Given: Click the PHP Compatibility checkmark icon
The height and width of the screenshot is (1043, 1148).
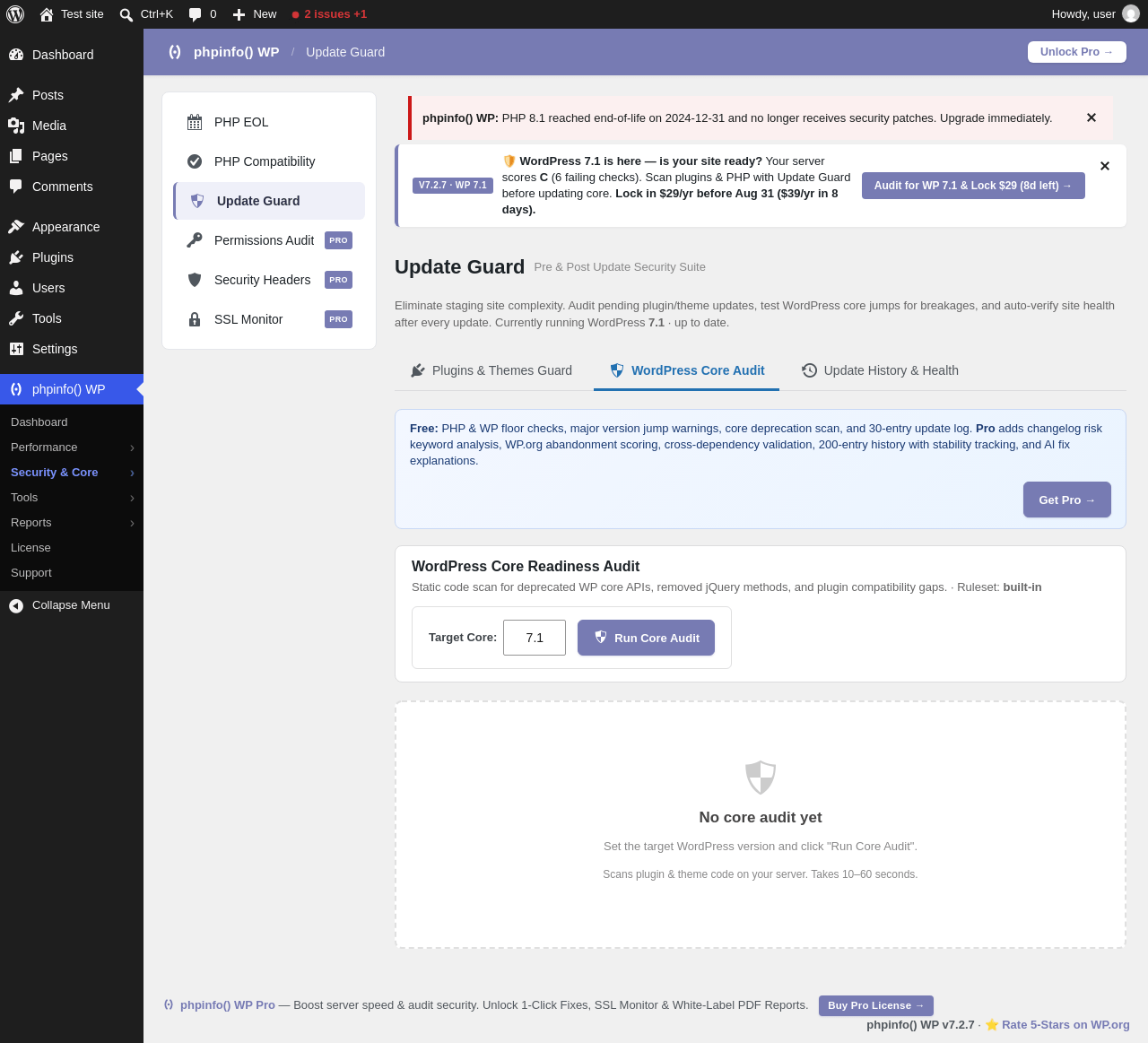Looking at the screenshot, I should tap(195, 161).
